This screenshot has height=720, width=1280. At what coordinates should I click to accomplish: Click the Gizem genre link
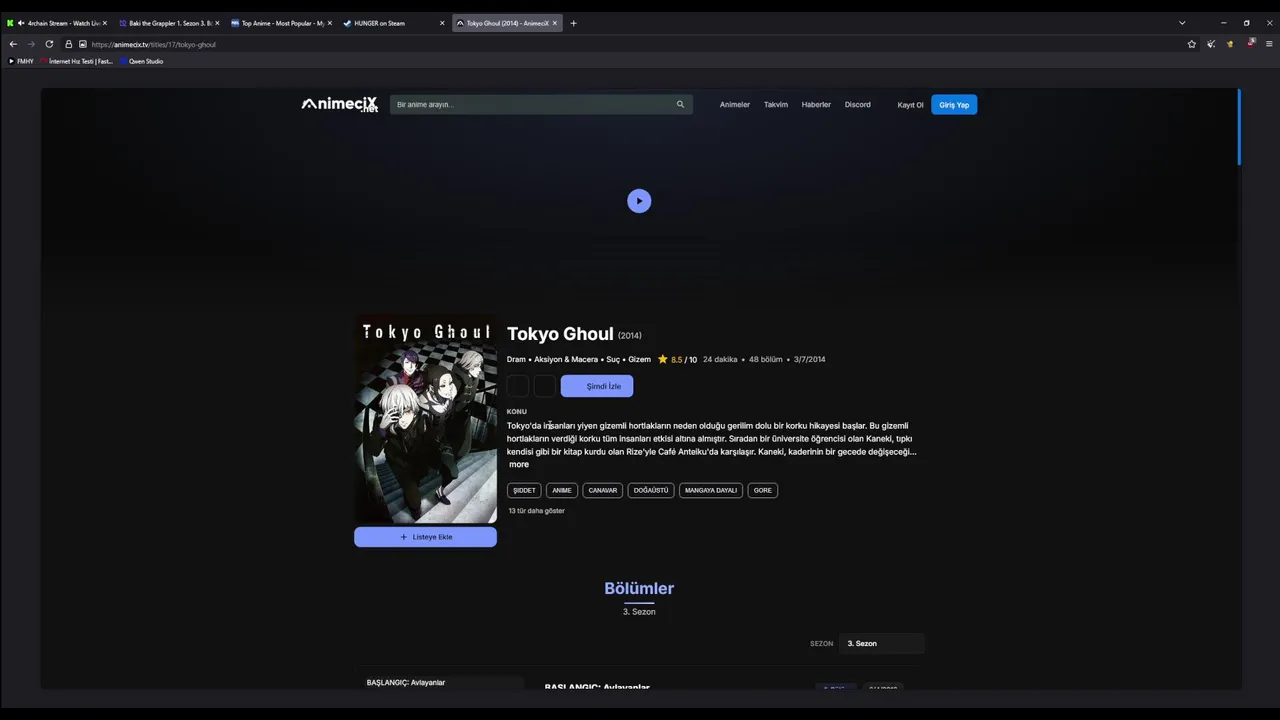639,359
